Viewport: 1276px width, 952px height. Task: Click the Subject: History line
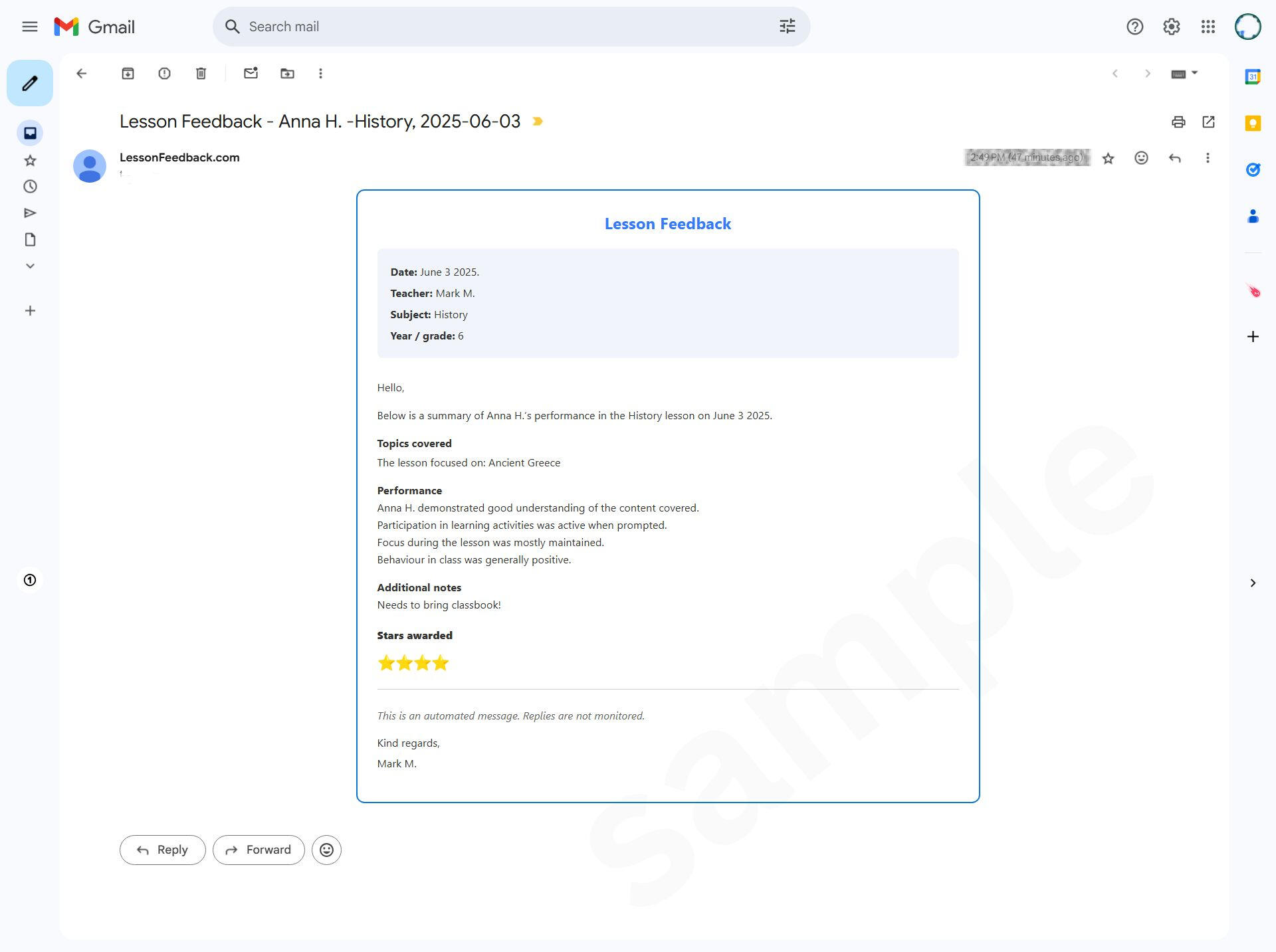click(x=429, y=314)
